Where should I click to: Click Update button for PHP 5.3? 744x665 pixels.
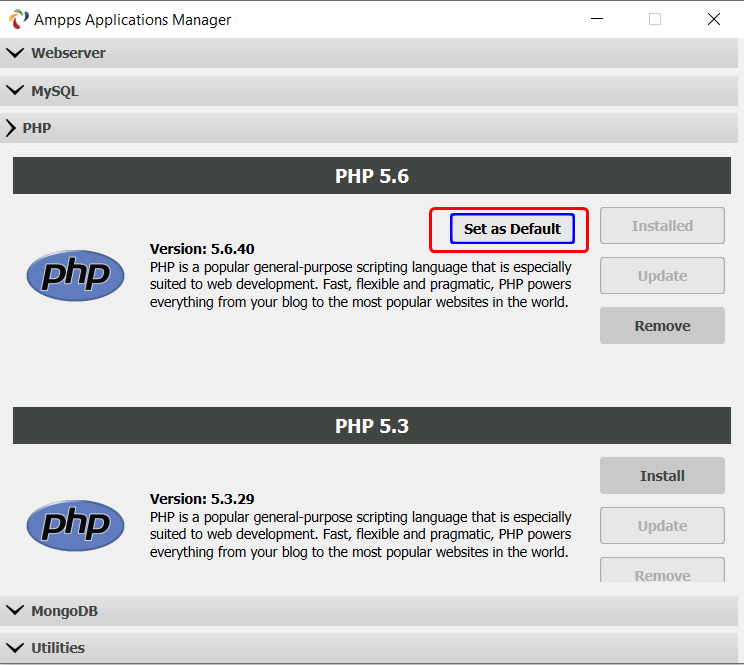[662, 526]
